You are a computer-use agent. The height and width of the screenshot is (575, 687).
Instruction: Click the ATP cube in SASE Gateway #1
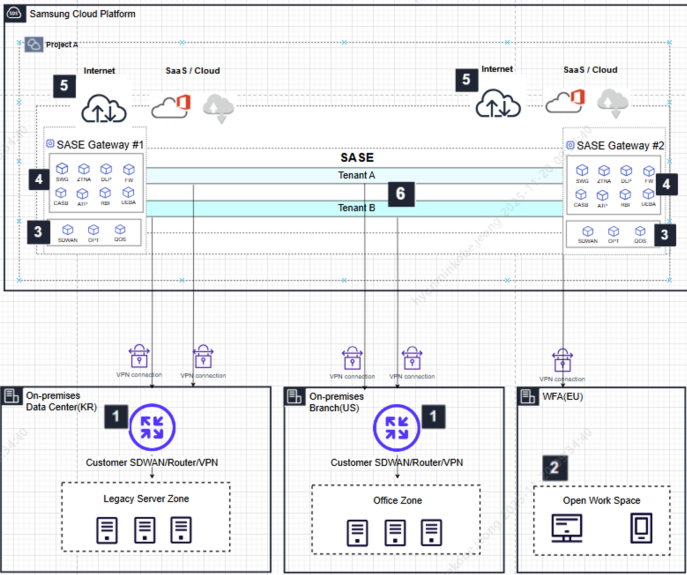coord(82,193)
